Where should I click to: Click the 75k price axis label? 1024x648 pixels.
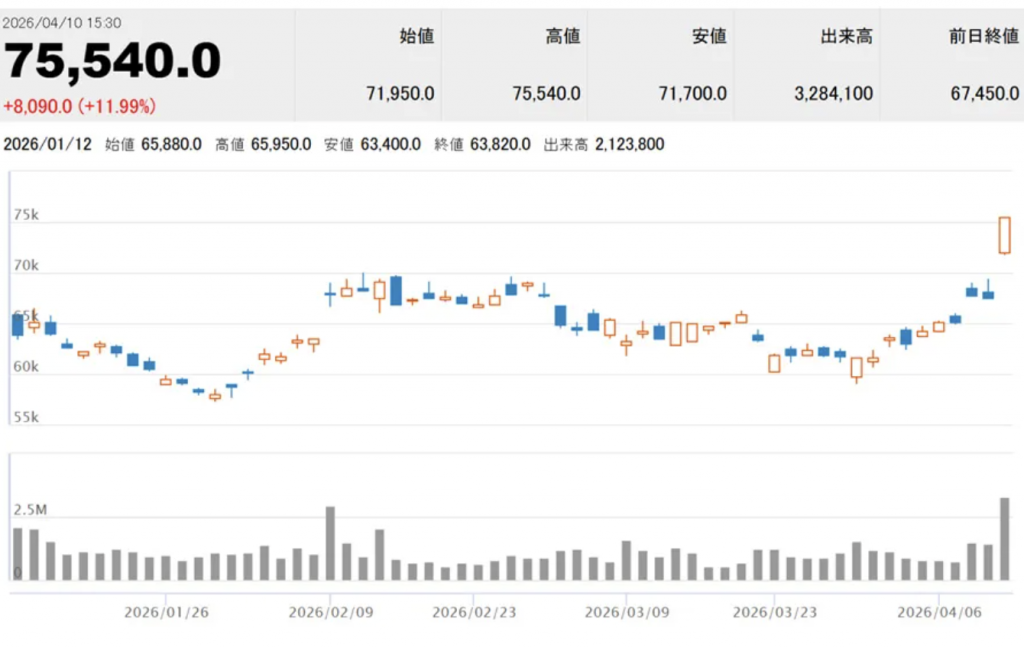click(26, 215)
